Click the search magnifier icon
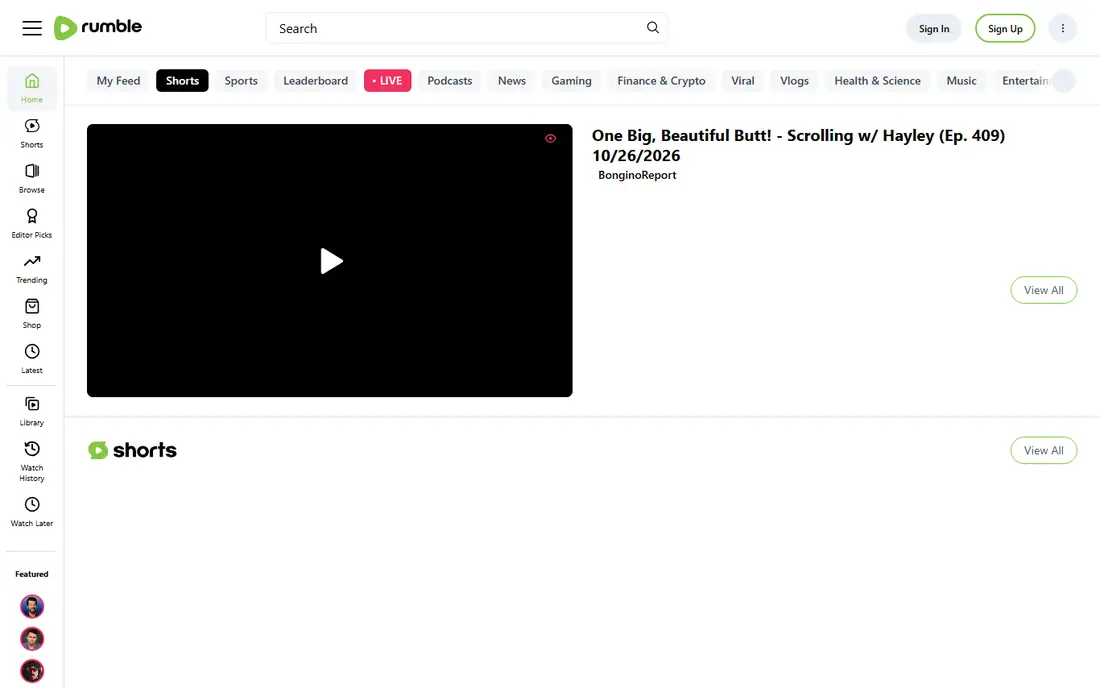This screenshot has width=1100, height=688. pyautogui.click(x=652, y=27)
